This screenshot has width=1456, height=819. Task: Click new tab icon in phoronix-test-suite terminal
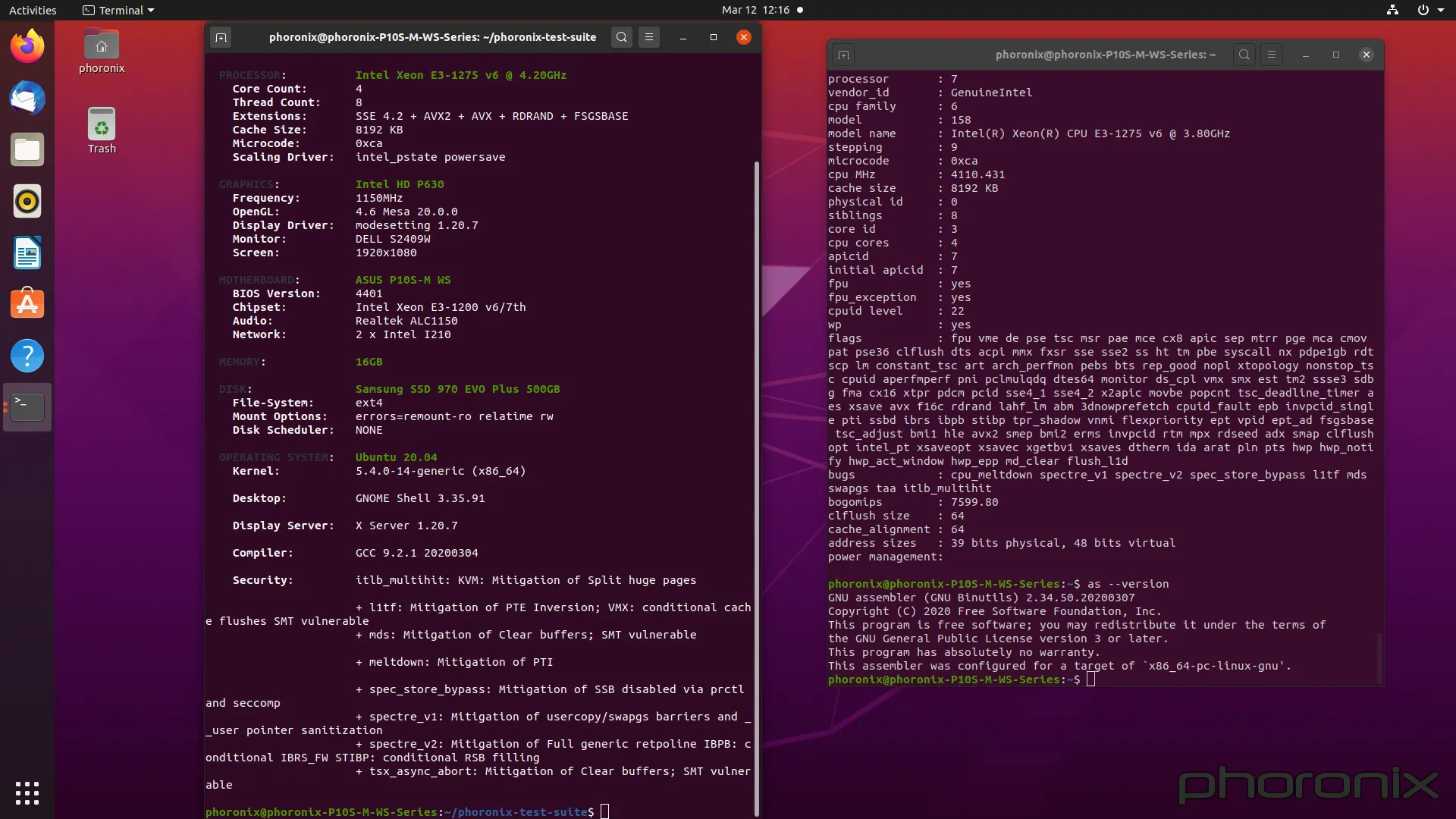click(x=221, y=37)
